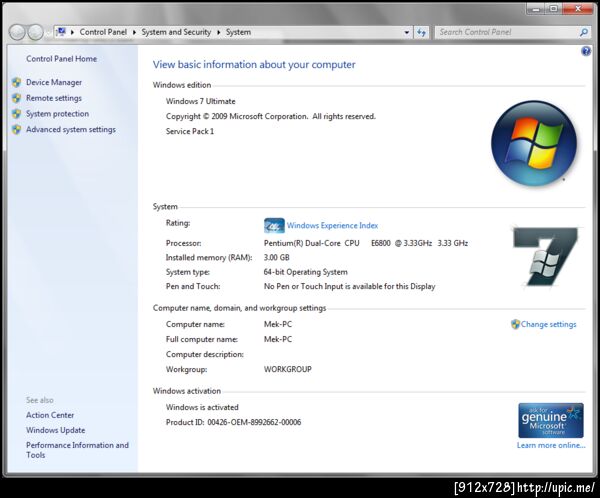Open Remote settings link
This screenshot has height=498, width=600.
pyautogui.click(x=54, y=98)
